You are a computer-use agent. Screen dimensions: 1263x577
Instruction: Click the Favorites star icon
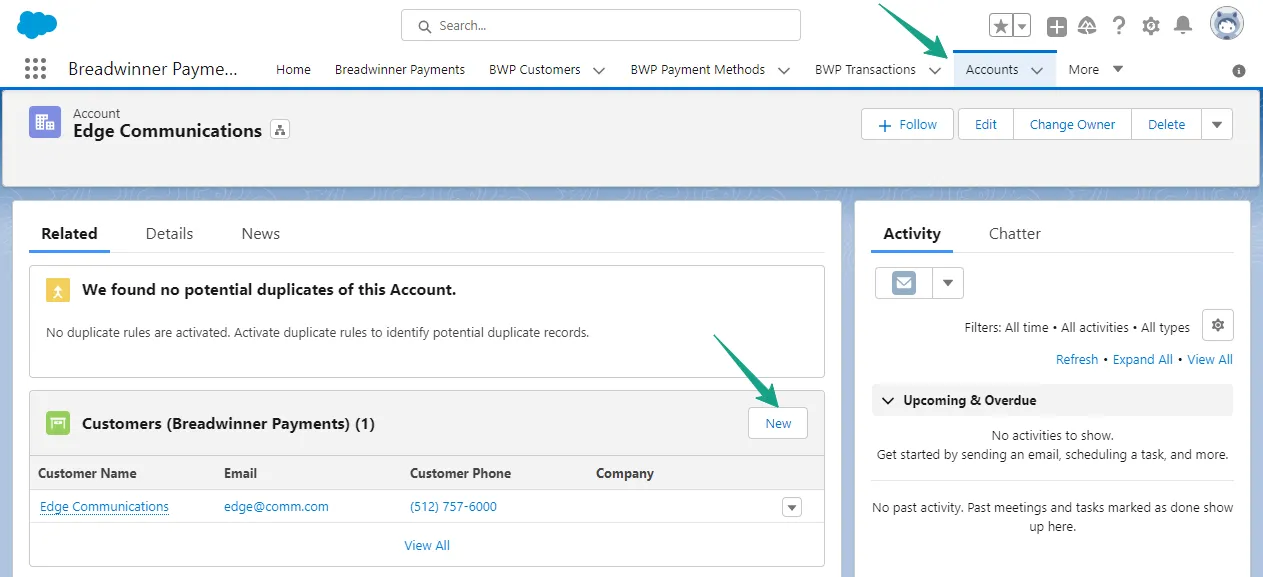(x=1001, y=26)
